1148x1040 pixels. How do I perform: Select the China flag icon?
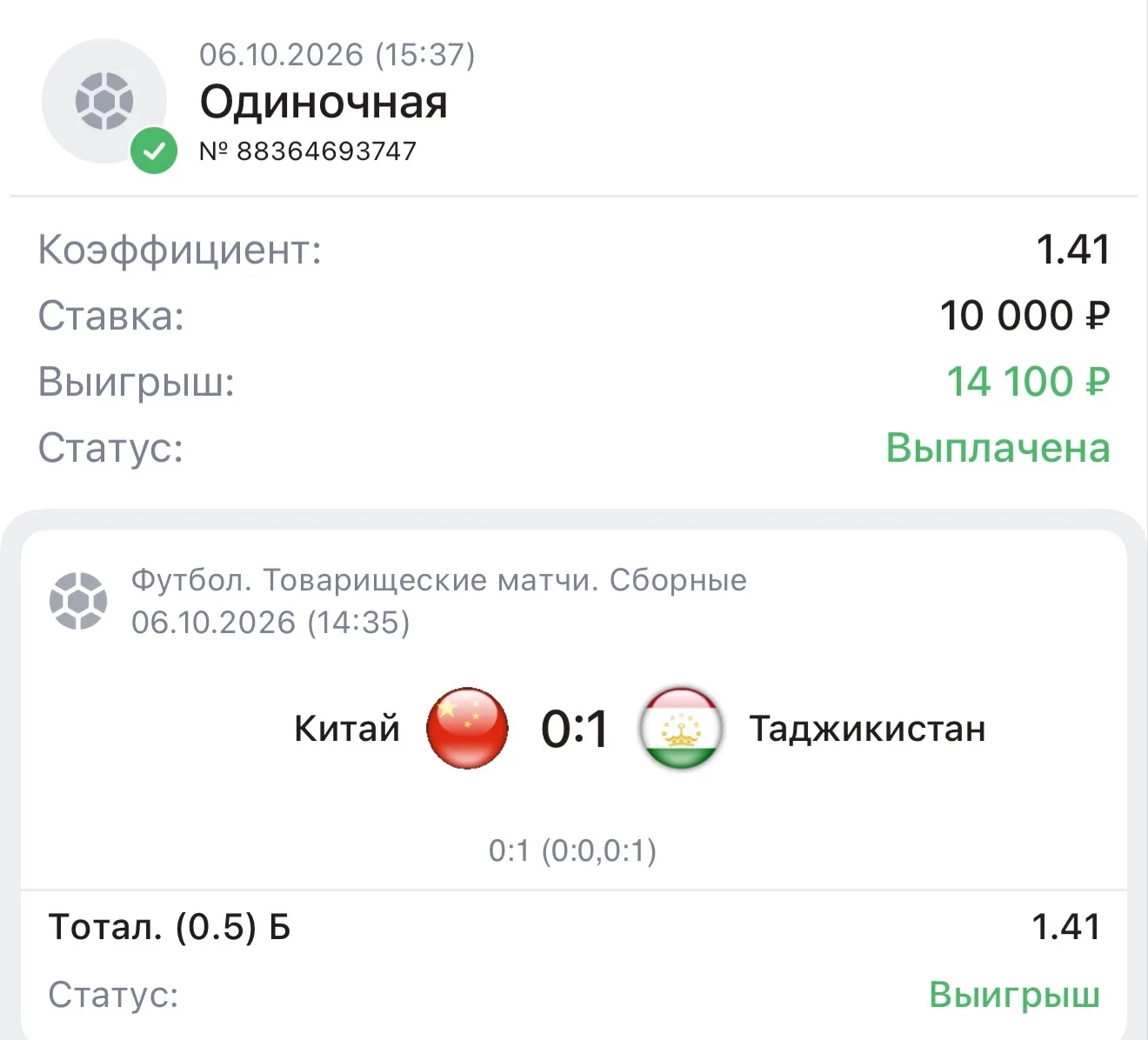click(x=467, y=728)
